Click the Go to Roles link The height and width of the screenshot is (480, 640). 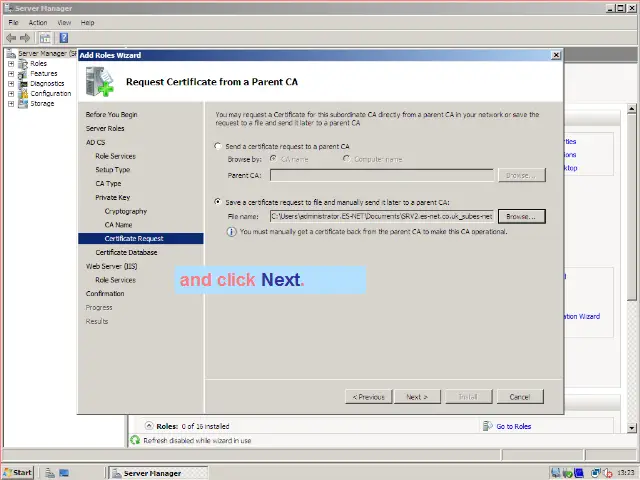[x=513, y=426]
